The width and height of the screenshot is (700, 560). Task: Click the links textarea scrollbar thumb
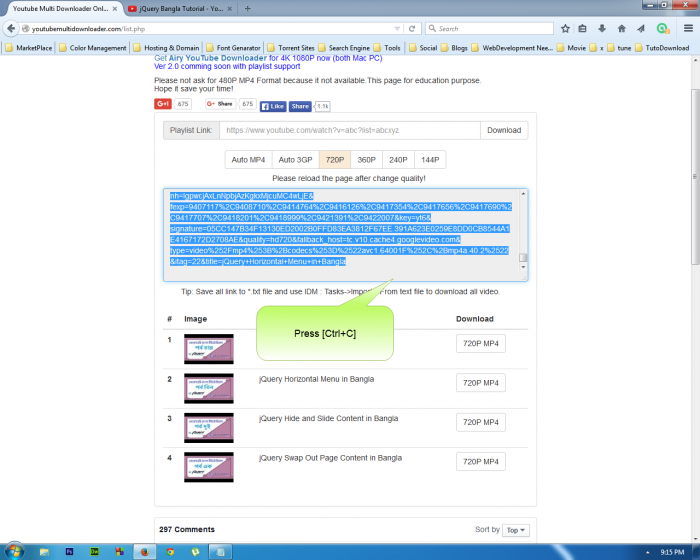tap(523, 258)
